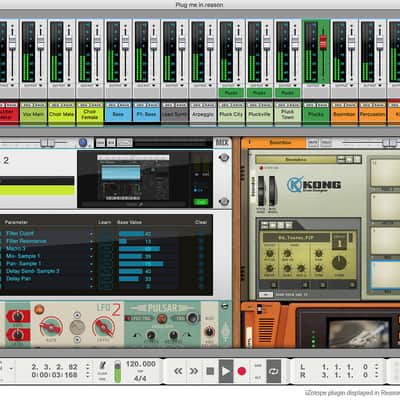The width and height of the screenshot is (400, 400).
Task: Open Mix: Sample 1 parameter dropdown
Action: (x=91, y=256)
